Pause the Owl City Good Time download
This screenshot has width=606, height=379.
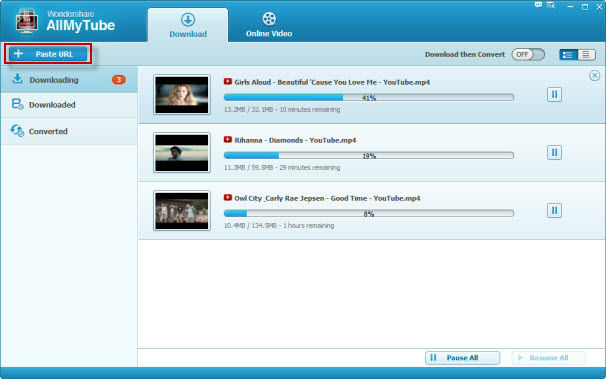pyautogui.click(x=554, y=211)
